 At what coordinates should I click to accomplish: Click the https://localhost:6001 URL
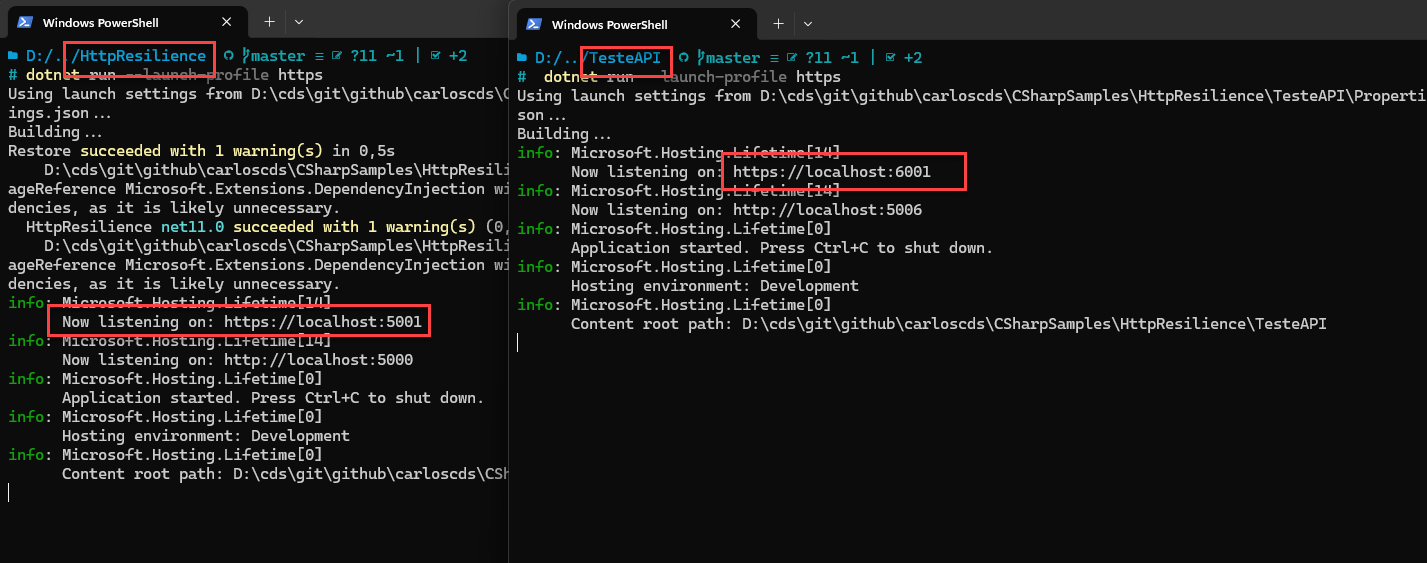tap(831, 172)
